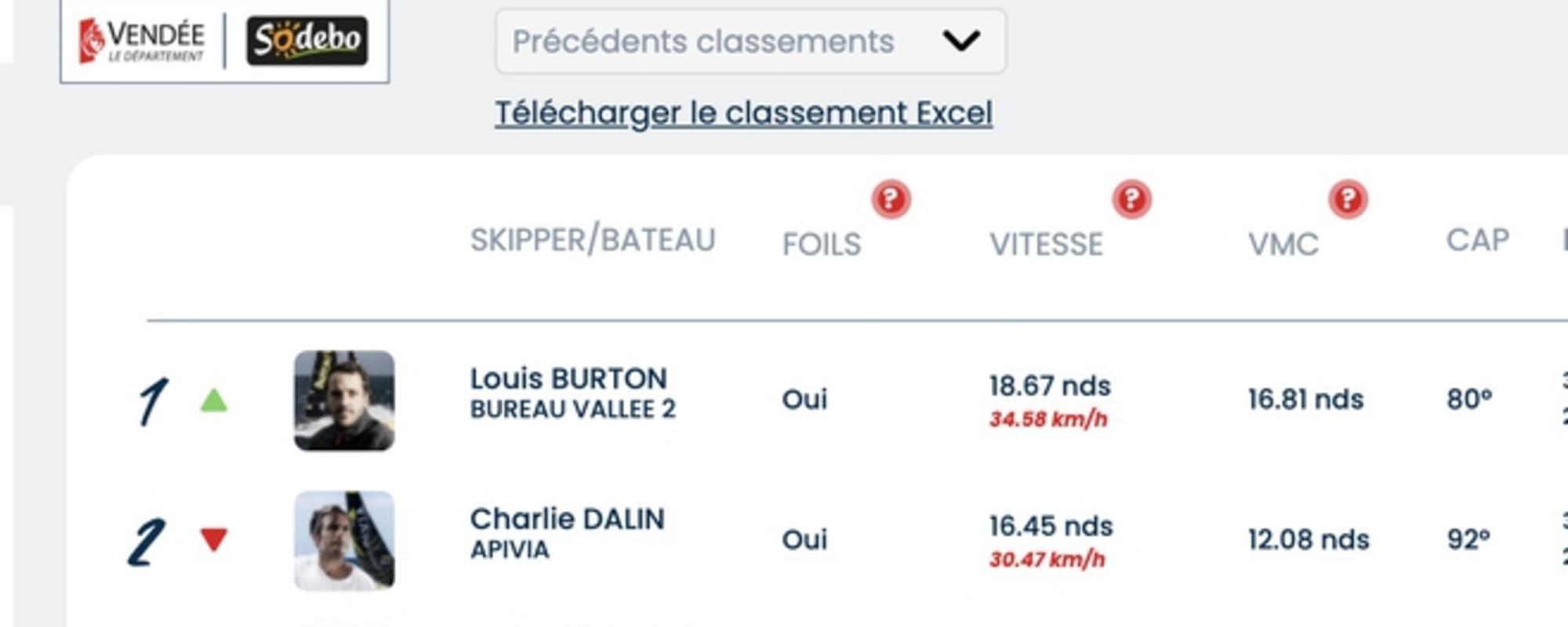1568x627 pixels.
Task: Click the SKIPPER/BATEAU column header
Action: pos(593,240)
